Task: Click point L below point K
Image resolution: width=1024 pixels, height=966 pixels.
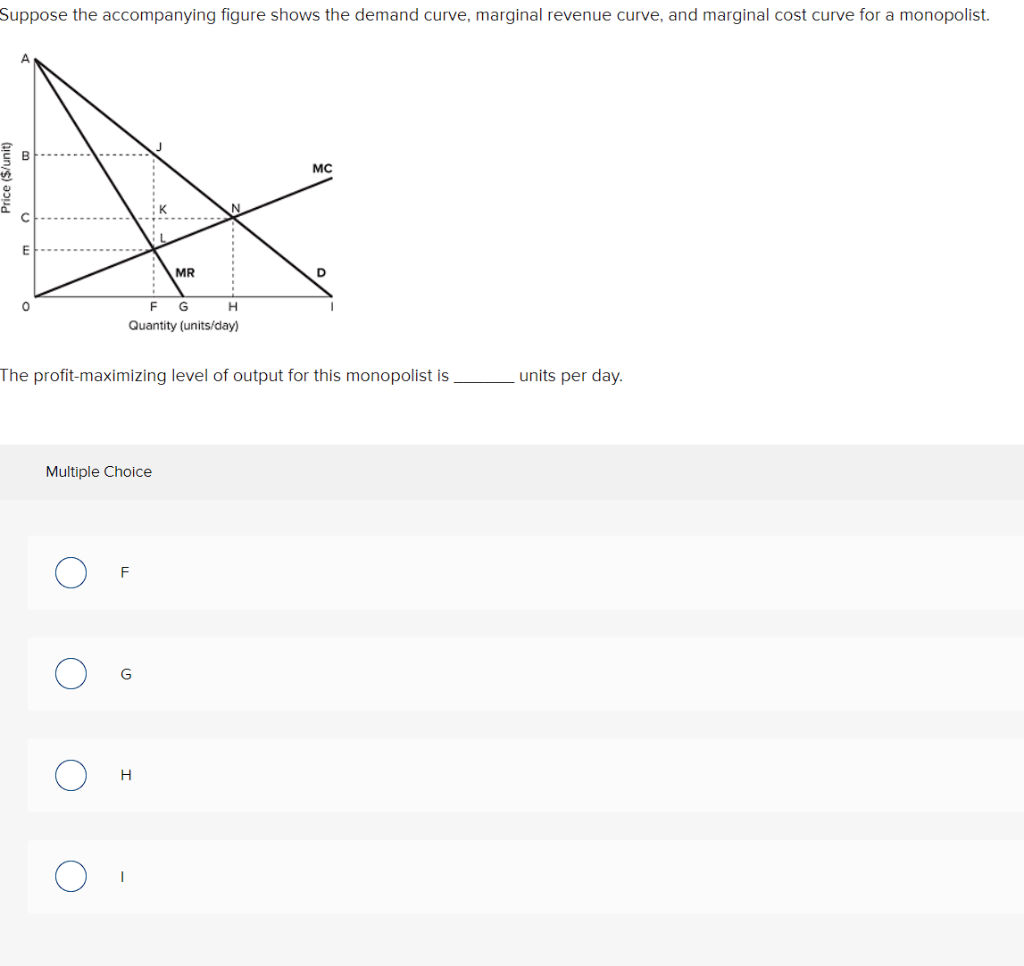Action: point(160,236)
